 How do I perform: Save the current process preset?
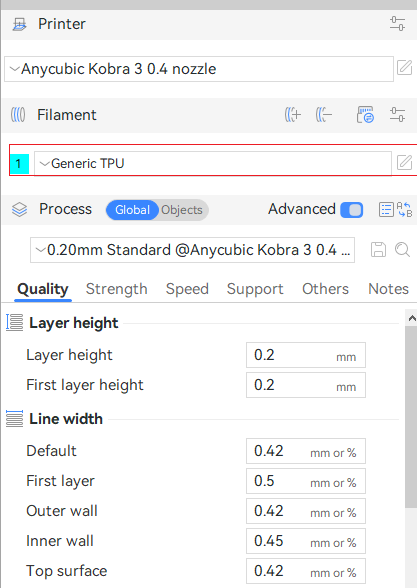(378, 249)
